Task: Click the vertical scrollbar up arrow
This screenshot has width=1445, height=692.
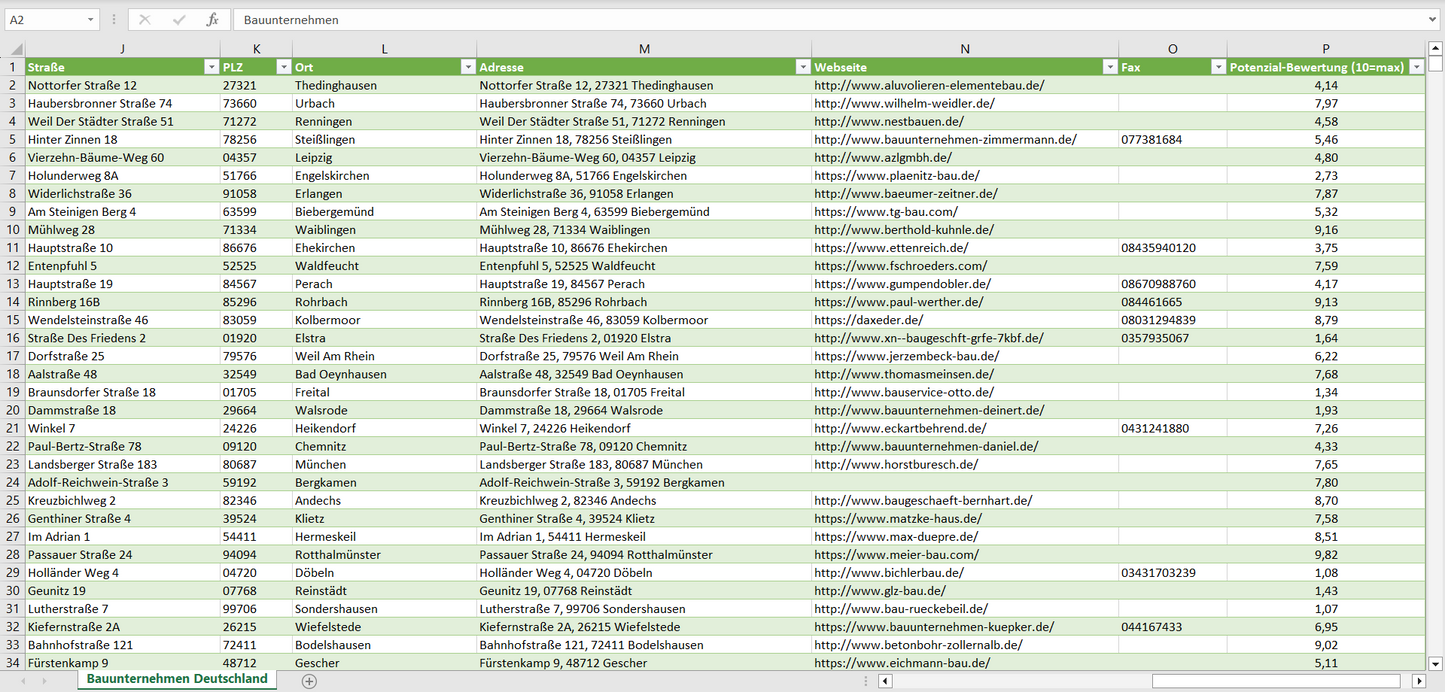Action: (1436, 48)
